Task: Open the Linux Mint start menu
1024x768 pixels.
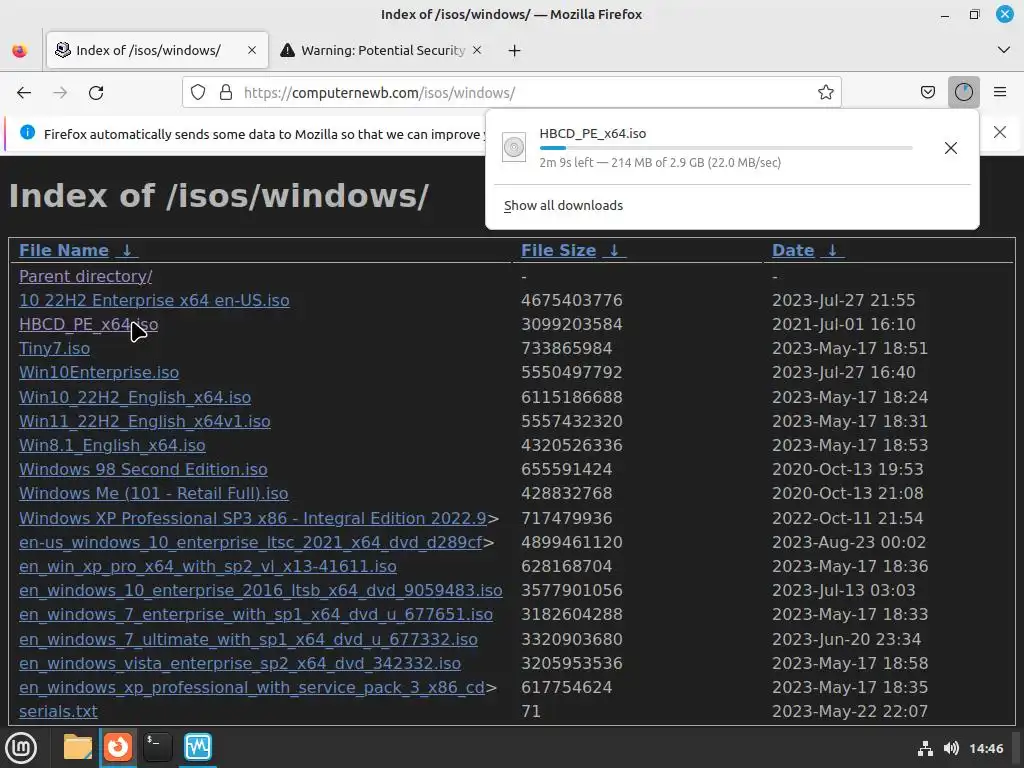Action: coord(21,747)
